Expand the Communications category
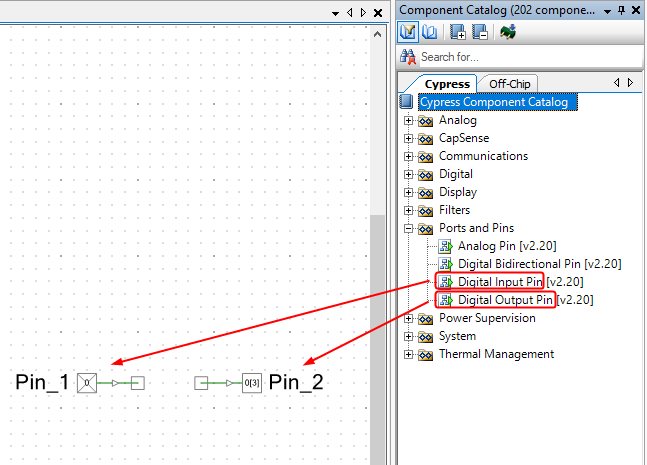Image resolution: width=647 pixels, height=465 pixels. pyautogui.click(x=408, y=157)
